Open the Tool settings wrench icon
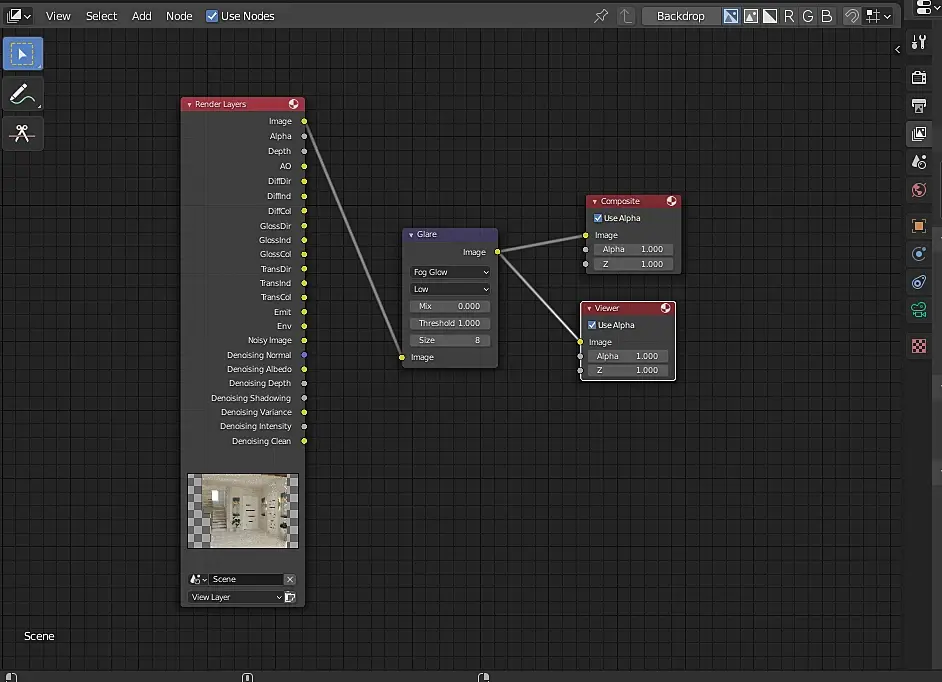 pos(919,41)
